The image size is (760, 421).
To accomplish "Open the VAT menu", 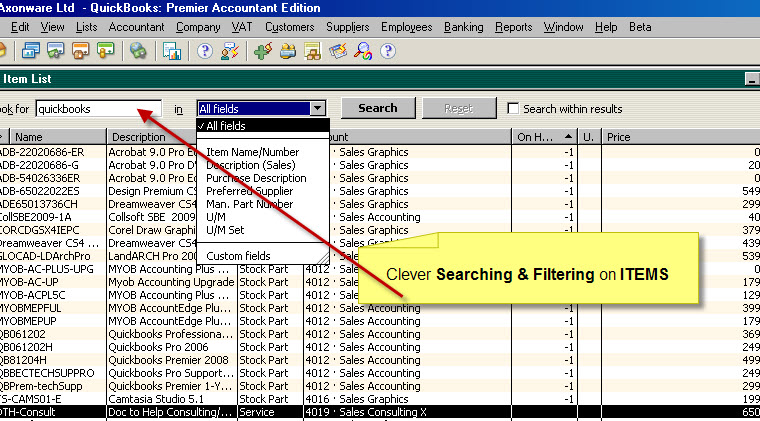I will pos(241,27).
